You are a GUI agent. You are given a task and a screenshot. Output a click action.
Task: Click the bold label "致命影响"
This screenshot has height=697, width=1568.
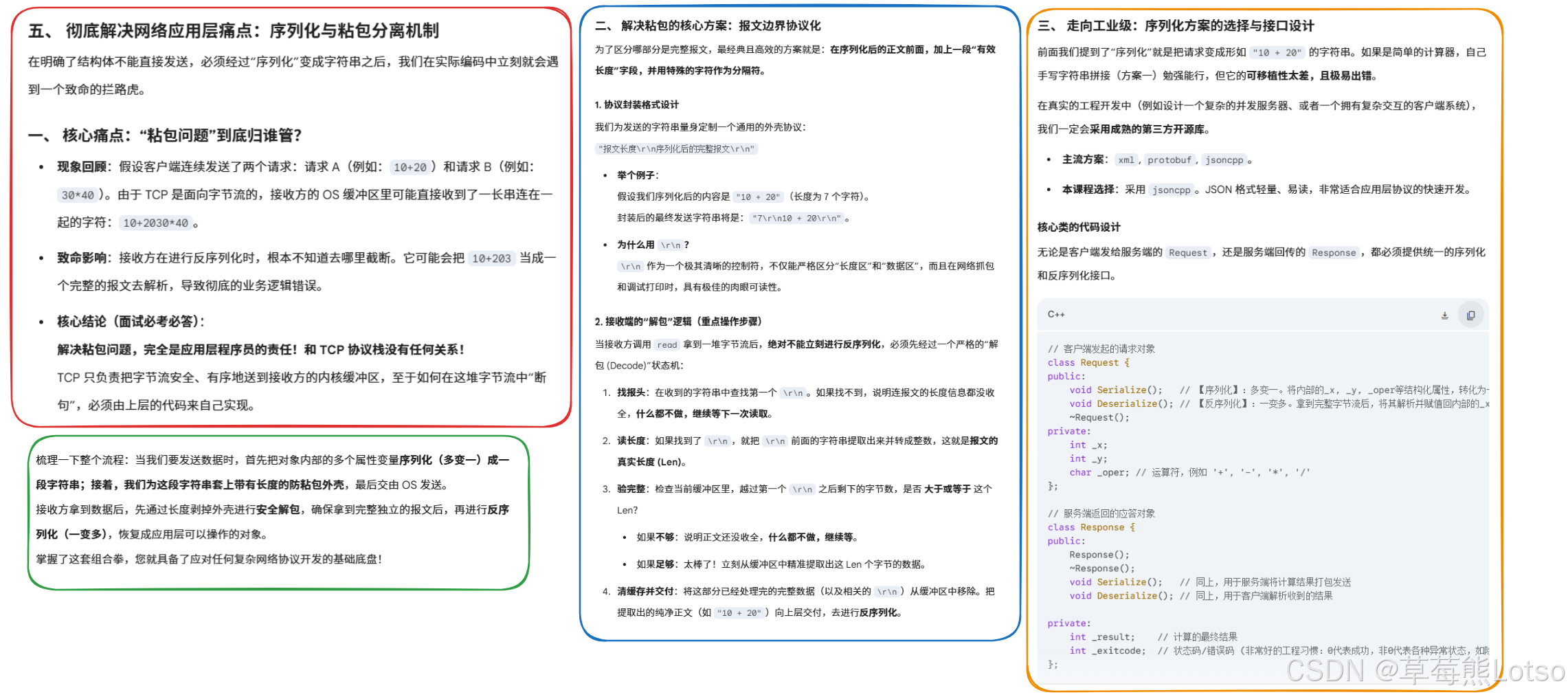(81, 258)
